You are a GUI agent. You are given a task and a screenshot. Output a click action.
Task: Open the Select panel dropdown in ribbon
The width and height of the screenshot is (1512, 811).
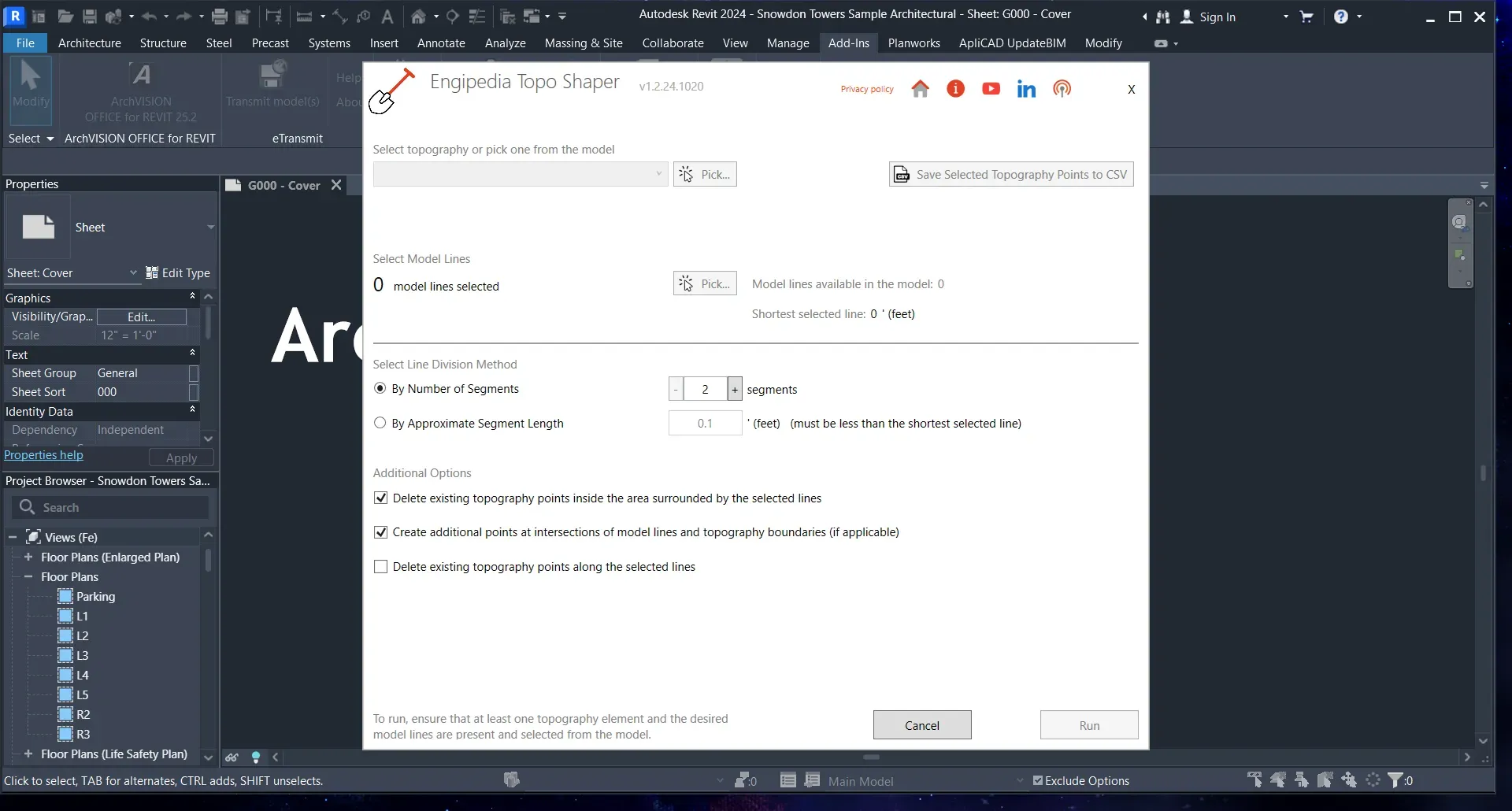pyautogui.click(x=31, y=138)
